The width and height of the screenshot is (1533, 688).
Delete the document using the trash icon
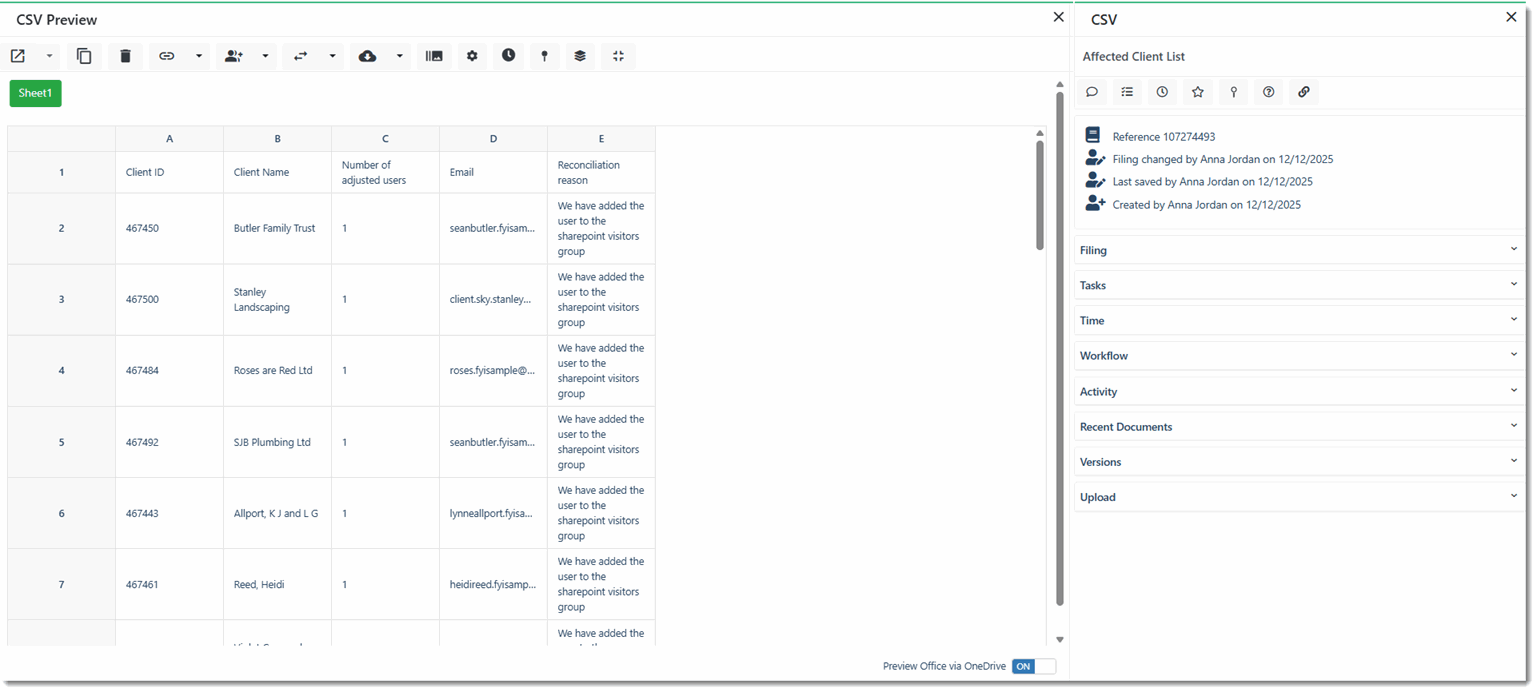(125, 56)
